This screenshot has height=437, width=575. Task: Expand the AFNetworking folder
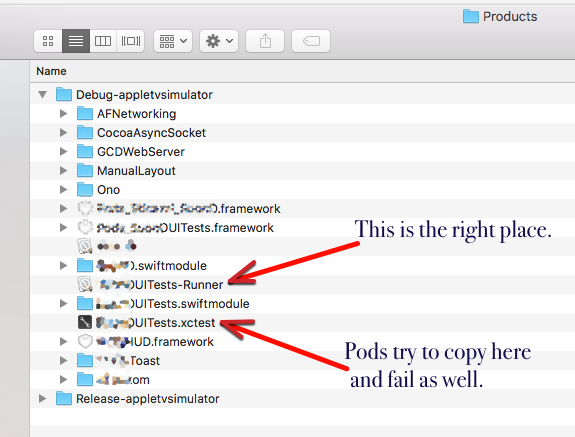[x=63, y=114]
